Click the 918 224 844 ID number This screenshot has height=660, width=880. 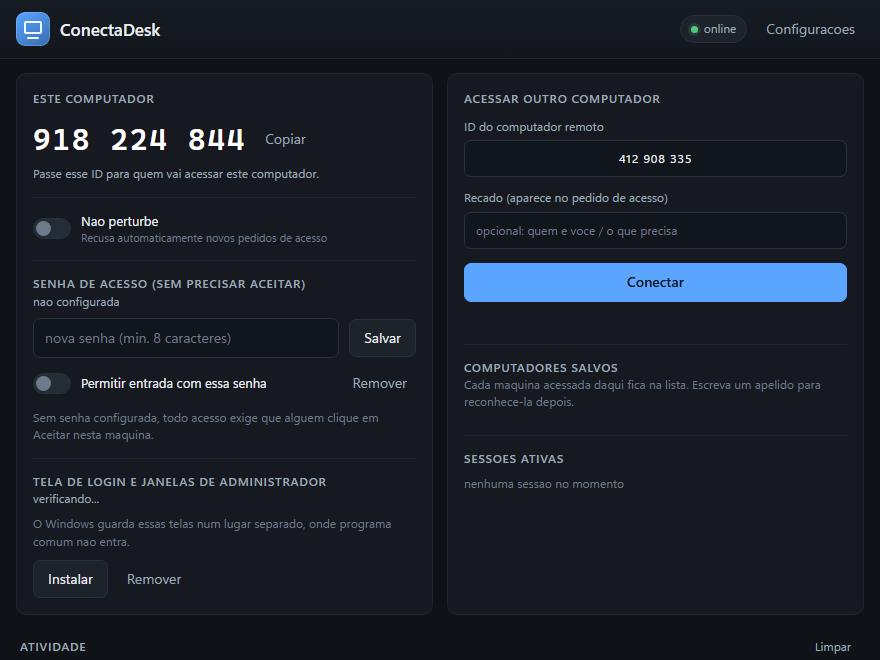pos(139,139)
